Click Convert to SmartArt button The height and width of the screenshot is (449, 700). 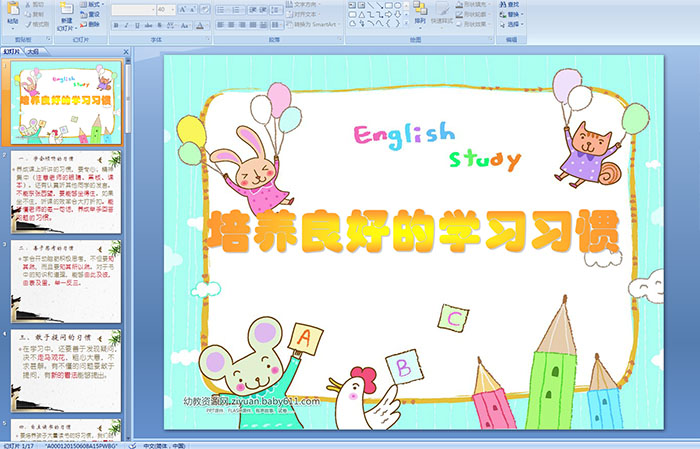coord(313,24)
